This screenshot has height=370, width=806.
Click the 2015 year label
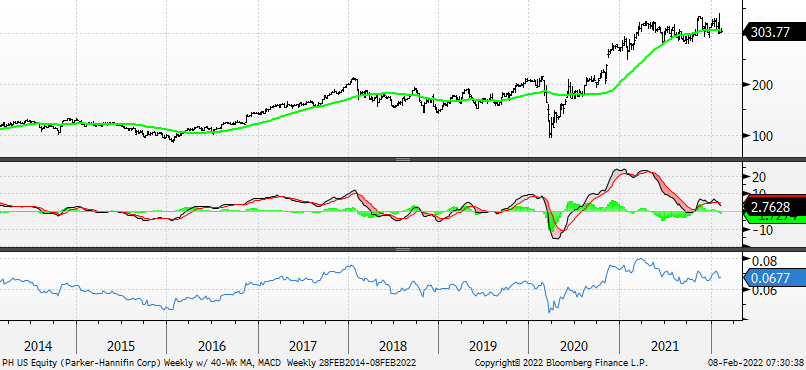pyautogui.click(x=121, y=346)
